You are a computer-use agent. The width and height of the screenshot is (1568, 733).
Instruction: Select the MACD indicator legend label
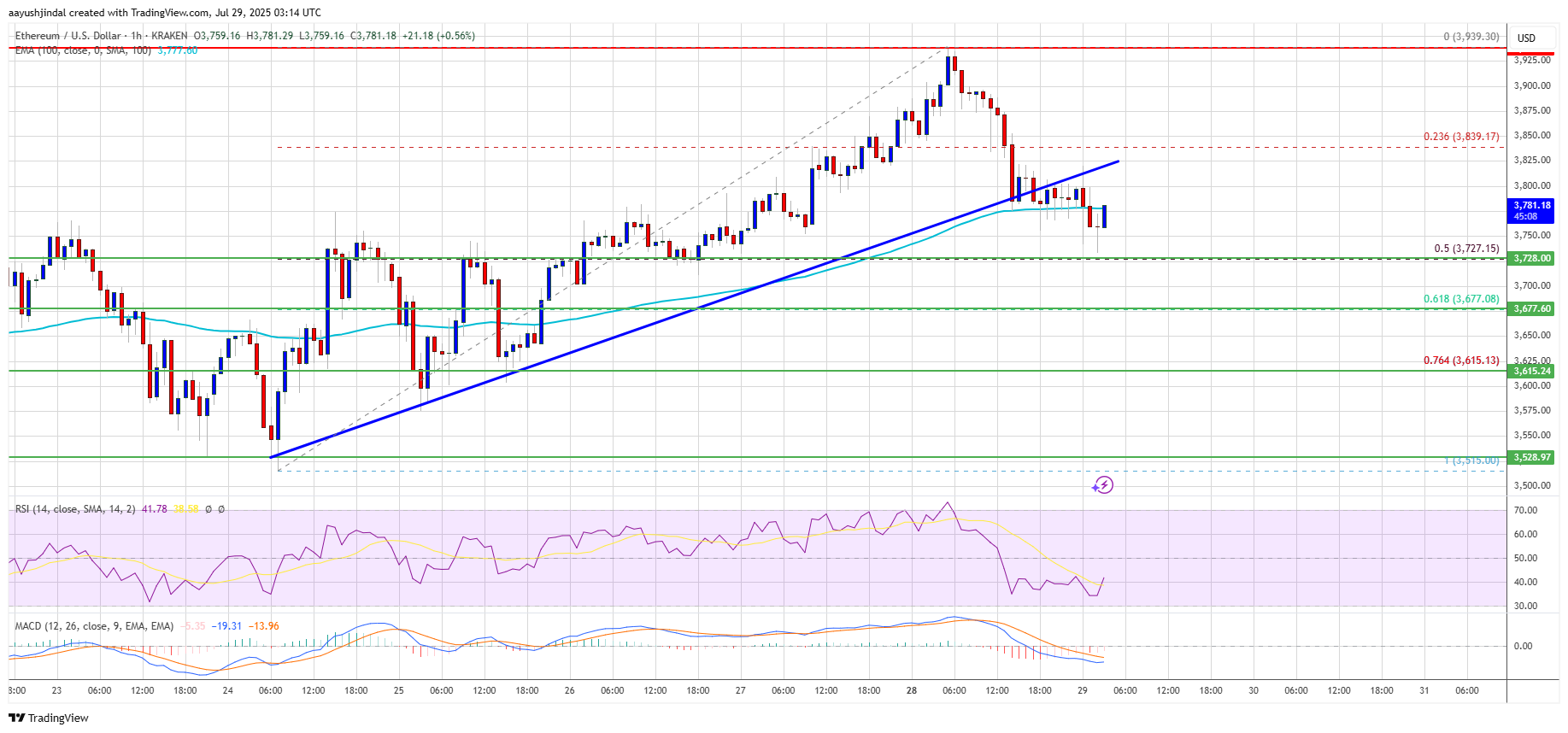pyautogui.click(x=93, y=626)
